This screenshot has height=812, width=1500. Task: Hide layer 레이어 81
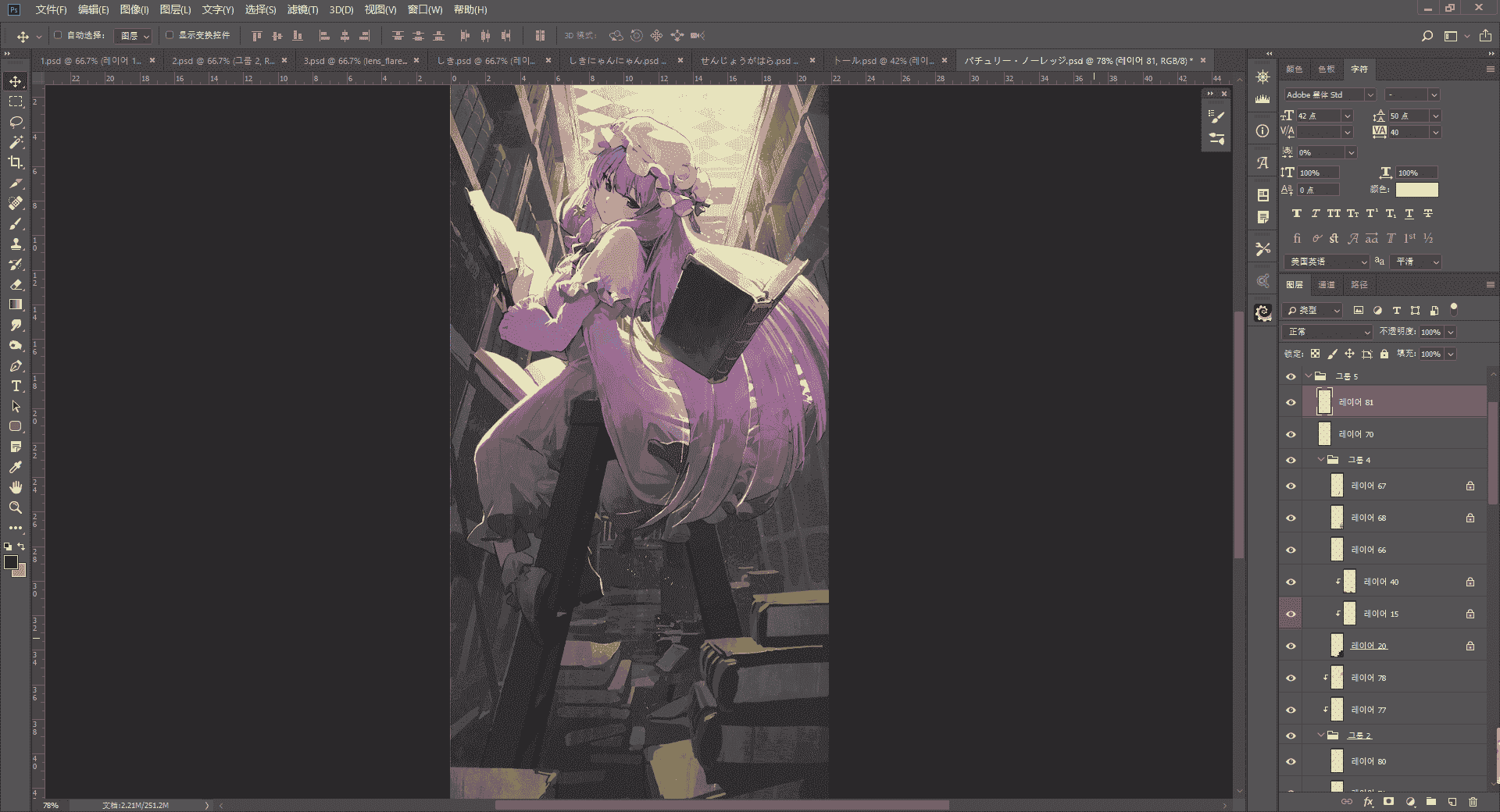[1291, 403]
